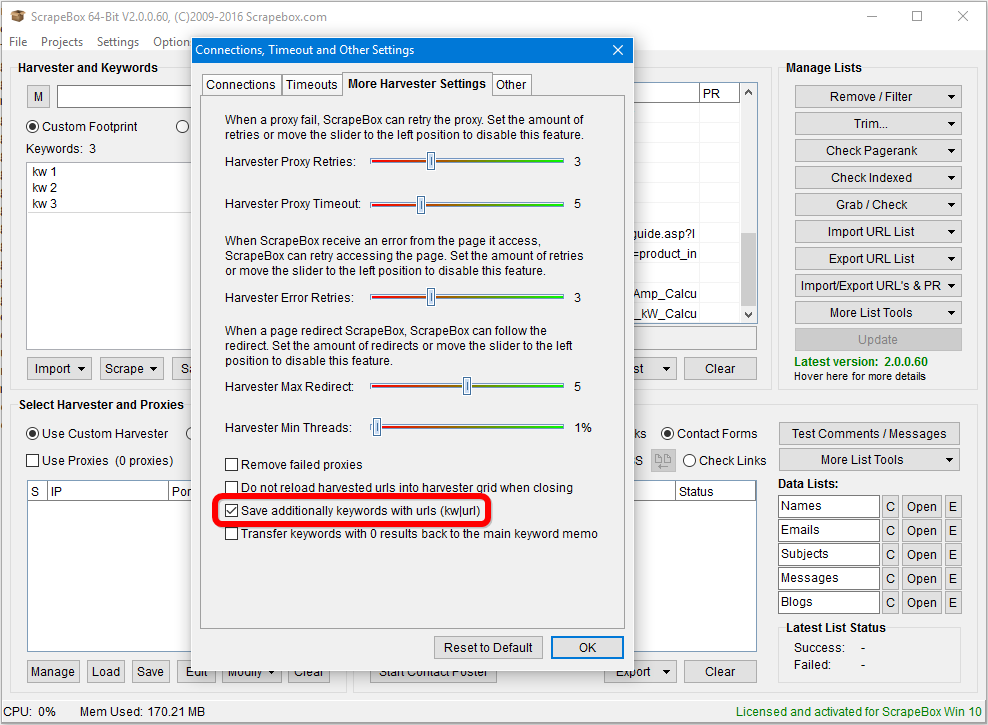988x725 pixels.
Task: Select the More Harvester Settings tab
Action: pyautogui.click(x=417, y=84)
